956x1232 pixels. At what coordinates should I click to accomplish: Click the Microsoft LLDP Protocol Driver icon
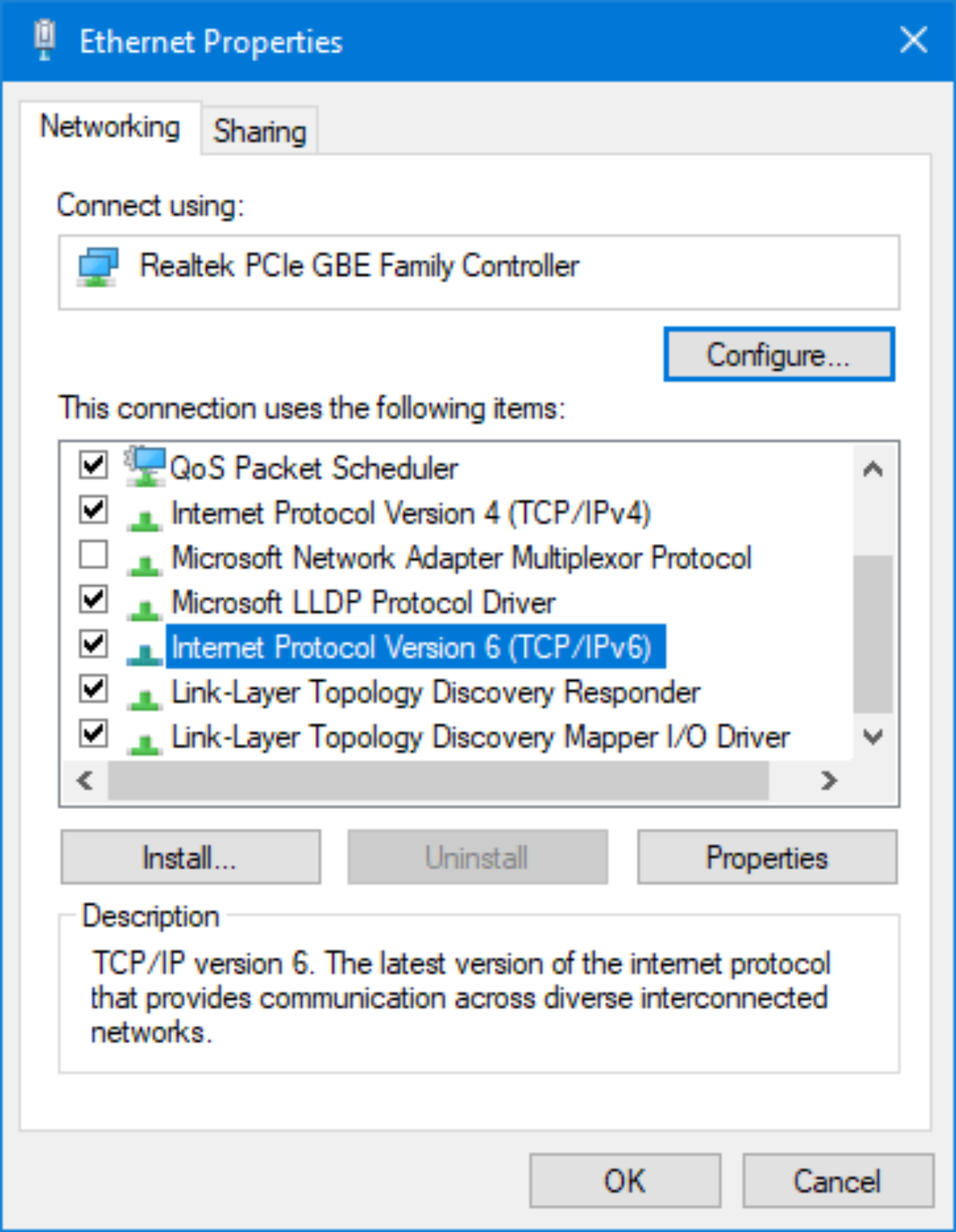144,609
